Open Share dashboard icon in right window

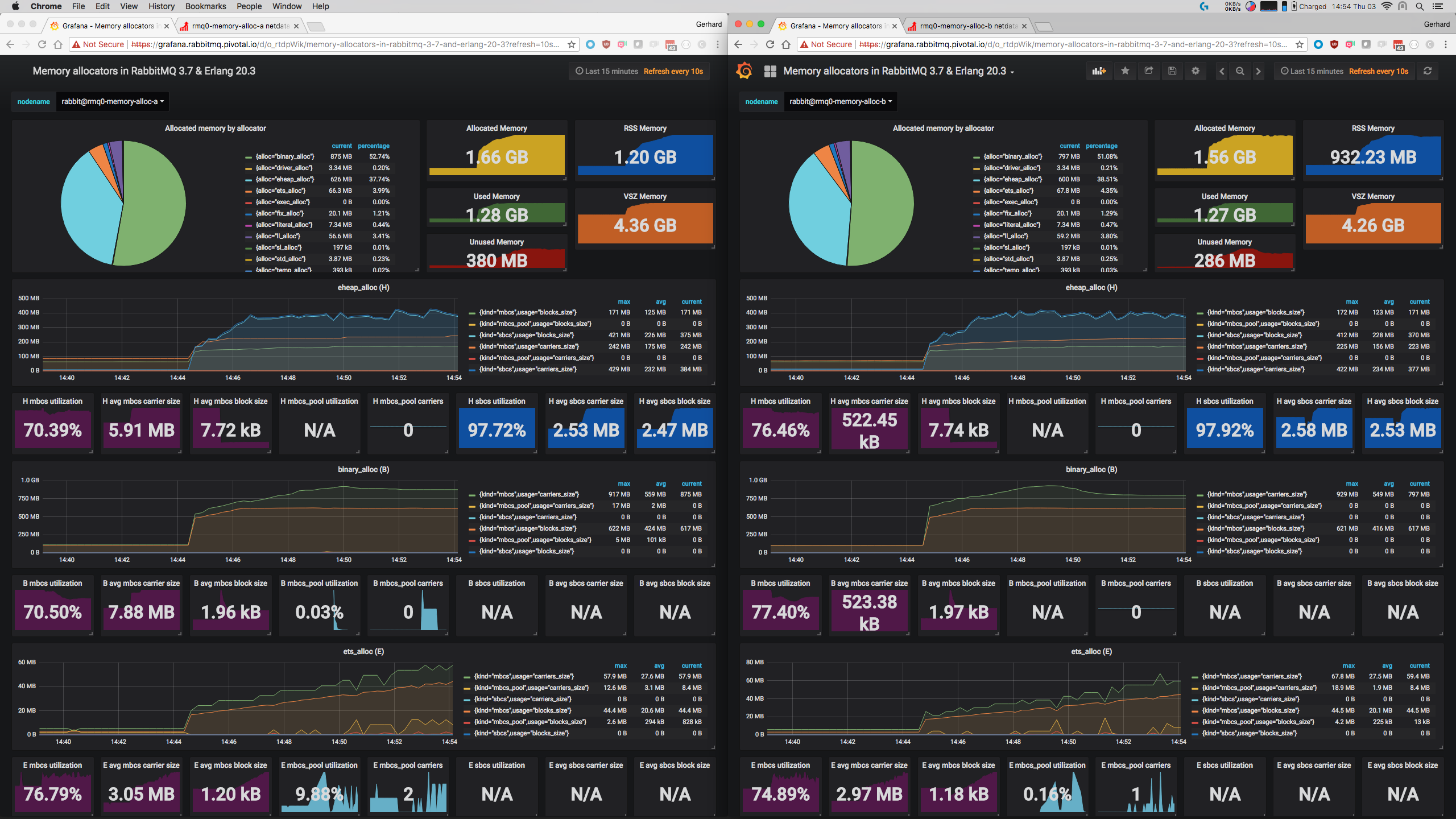point(1148,71)
